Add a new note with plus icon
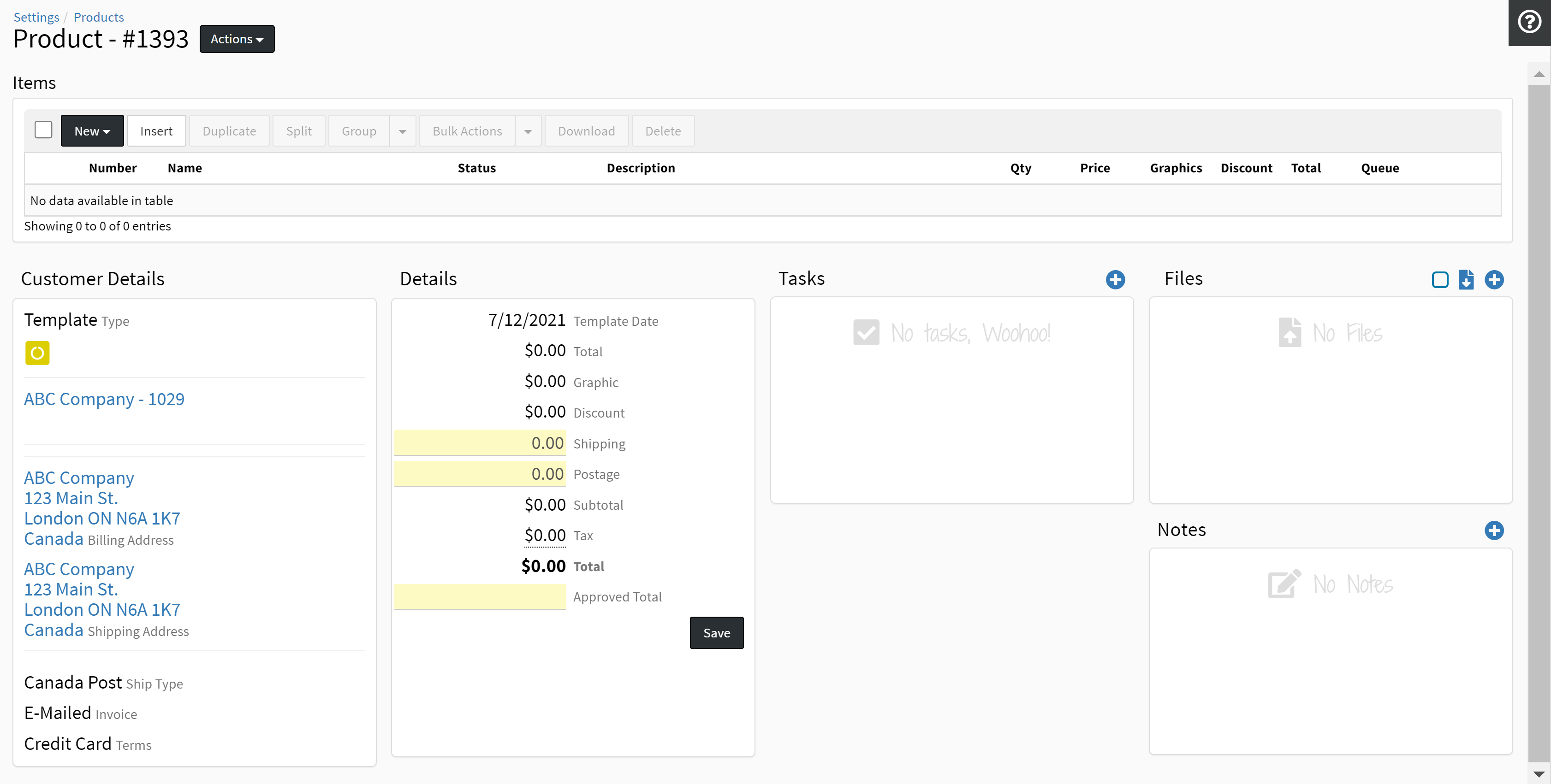Viewport: 1551px width, 784px height. tap(1494, 530)
